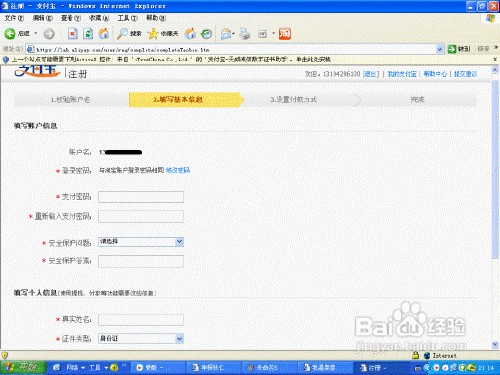Click the 提交建议 feedback link

pyautogui.click(x=465, y=74)
